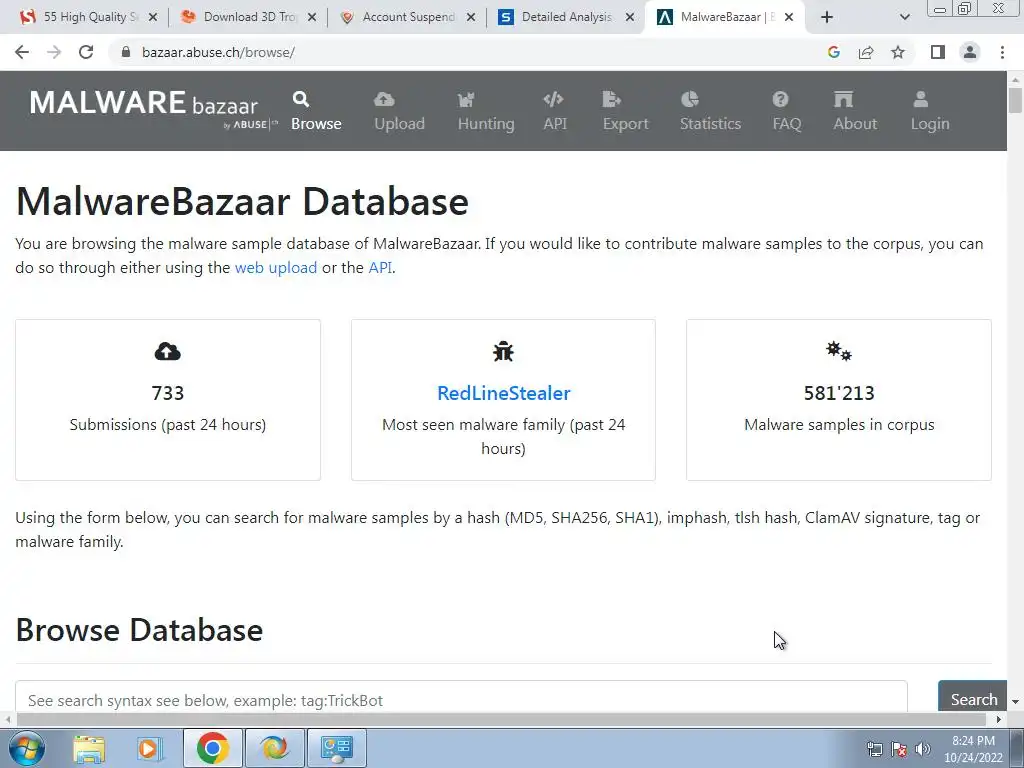
Task: Open the About nav item
Action: 855,112
